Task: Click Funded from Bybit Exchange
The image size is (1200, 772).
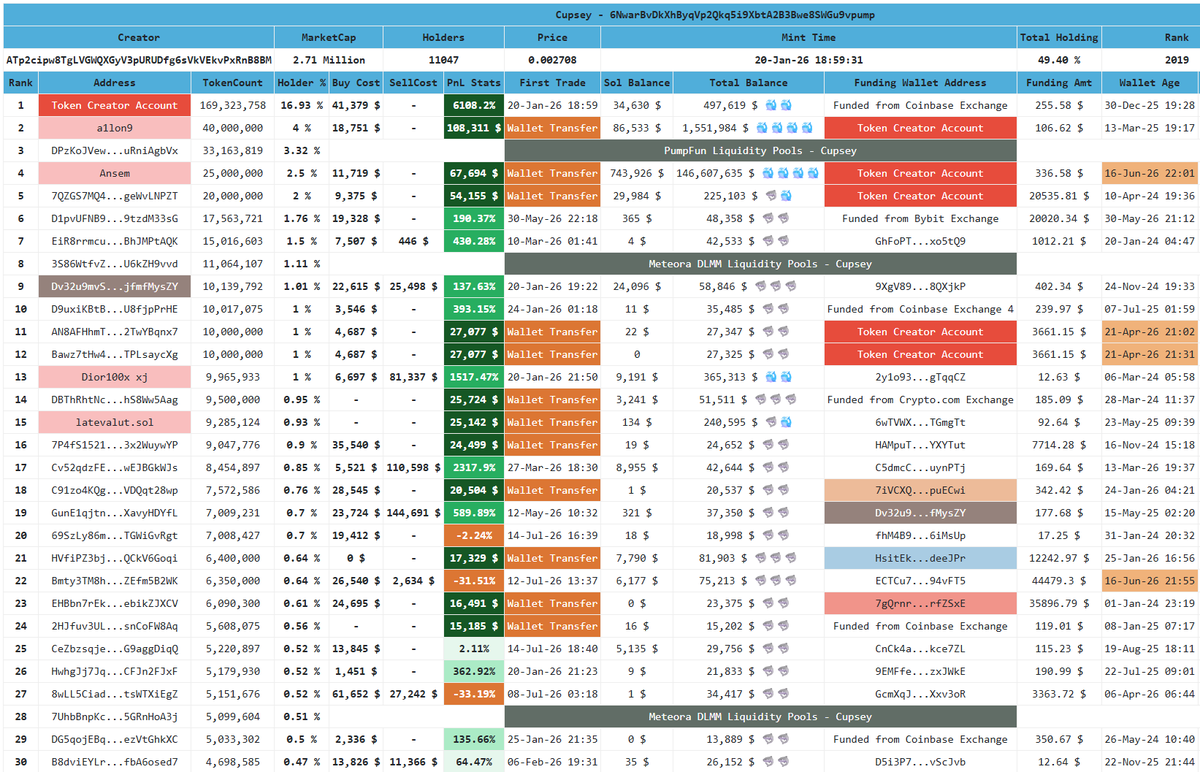Action: pos(920,218)
